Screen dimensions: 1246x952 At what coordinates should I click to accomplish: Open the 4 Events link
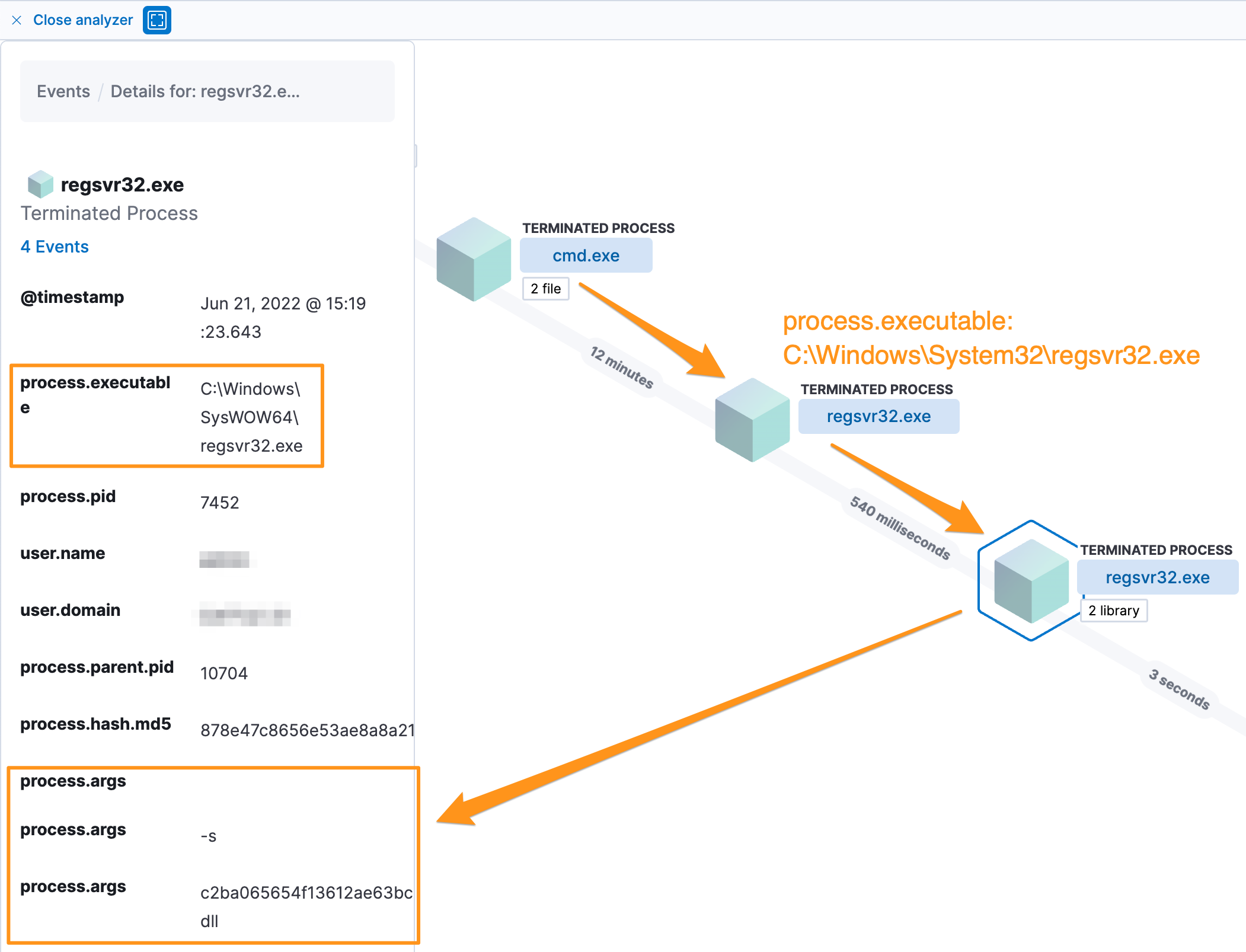tap(55, 247)
